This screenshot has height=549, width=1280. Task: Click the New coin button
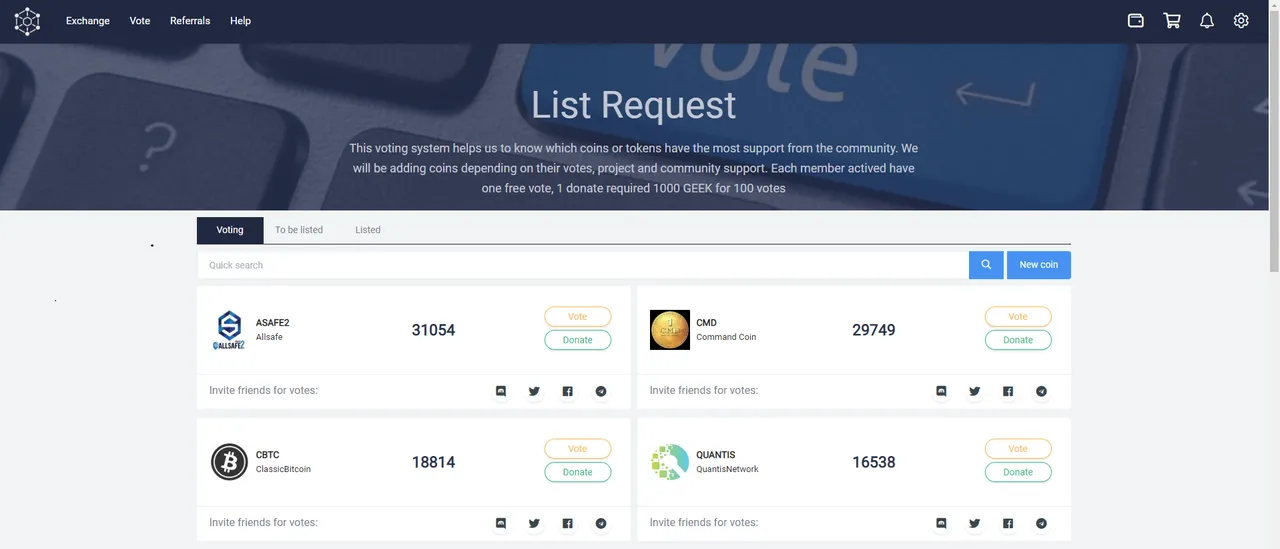coord(1039,265)
